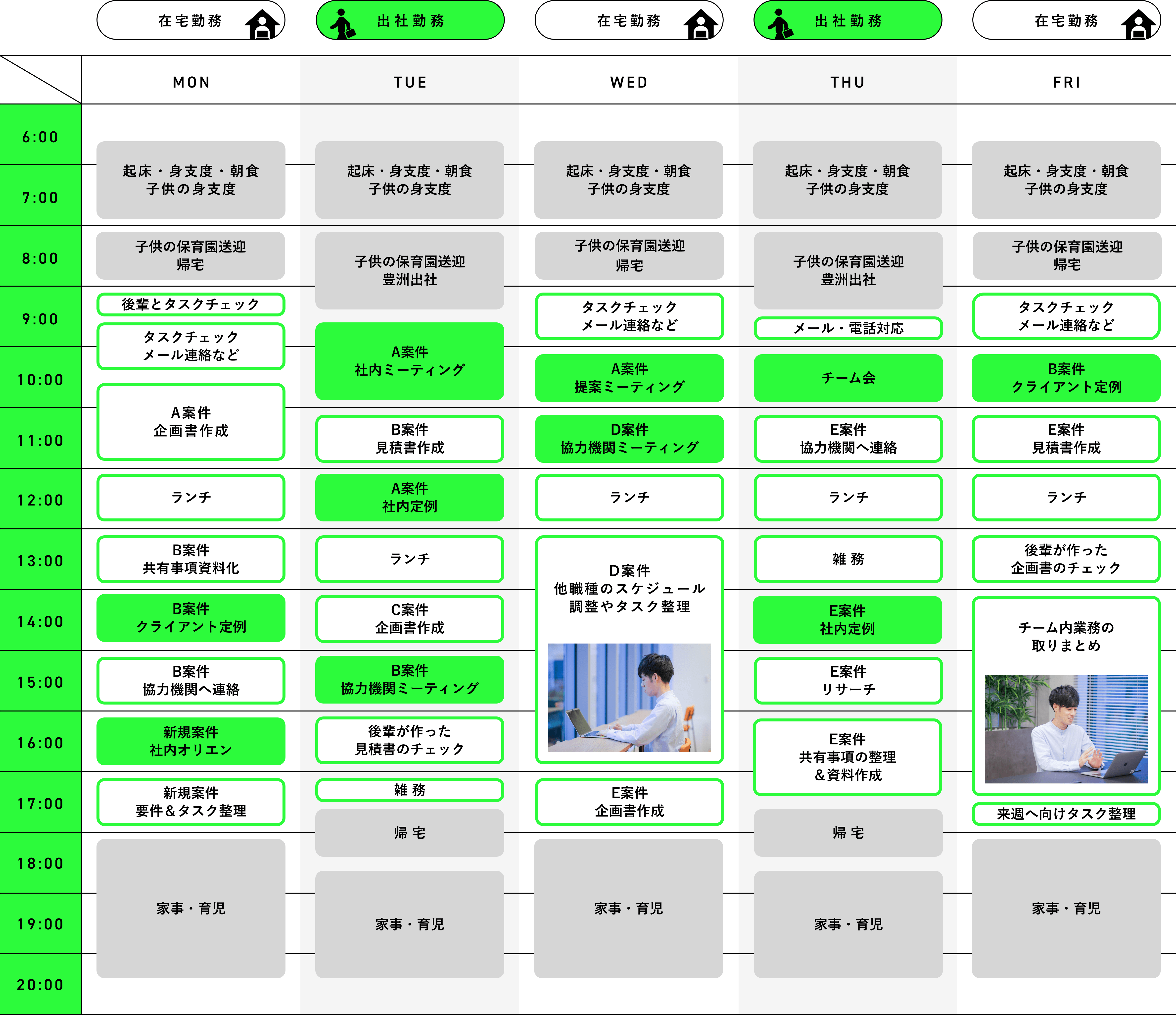This screenshot has height=1015, width=1176.
Task: Click house icon above WED column
Action: point(700,24)
